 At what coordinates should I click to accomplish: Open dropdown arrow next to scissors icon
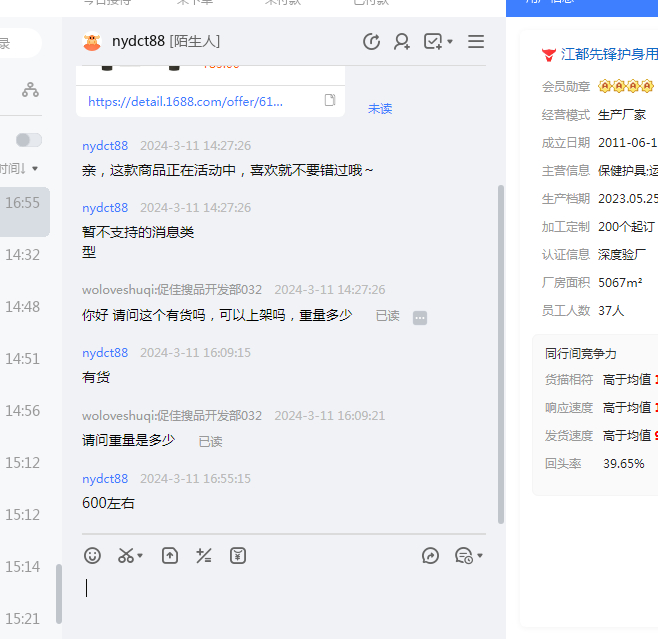pyautogui.click(x=141, y=556)
